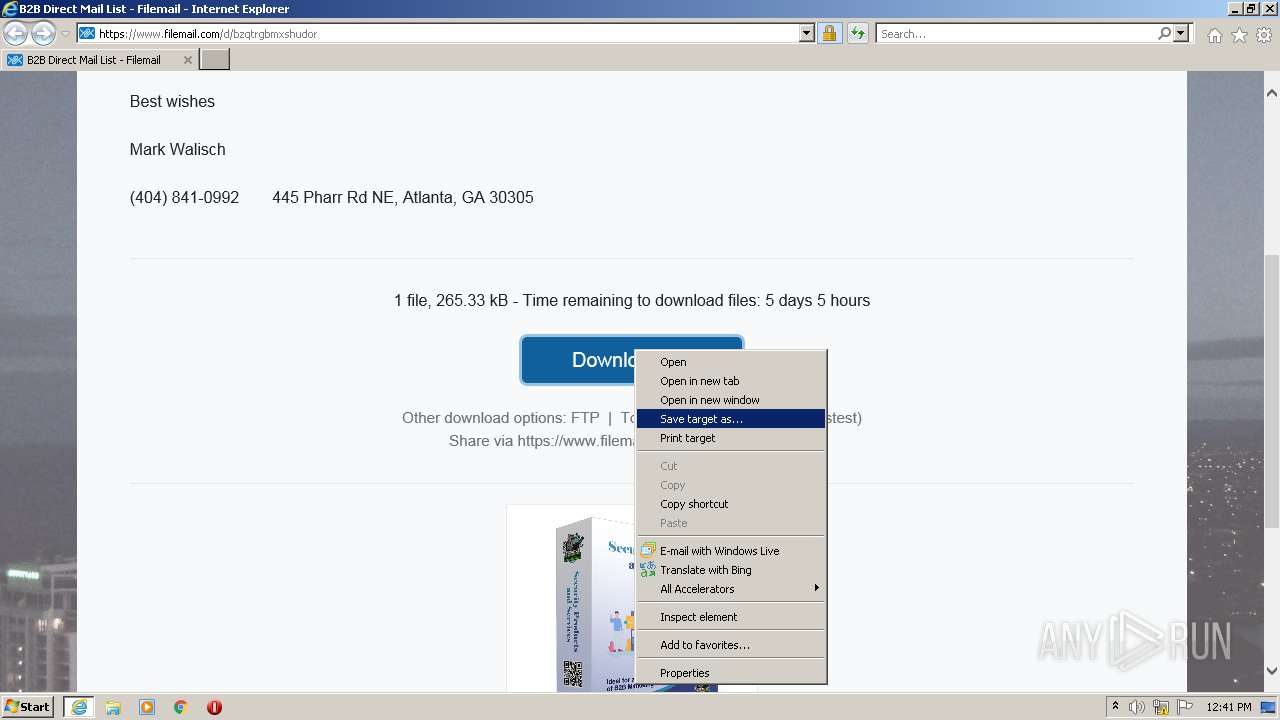Open the Home icon in IE toolbar
This screenshot has width=1280, height=720.
(x=1214, y=35)
